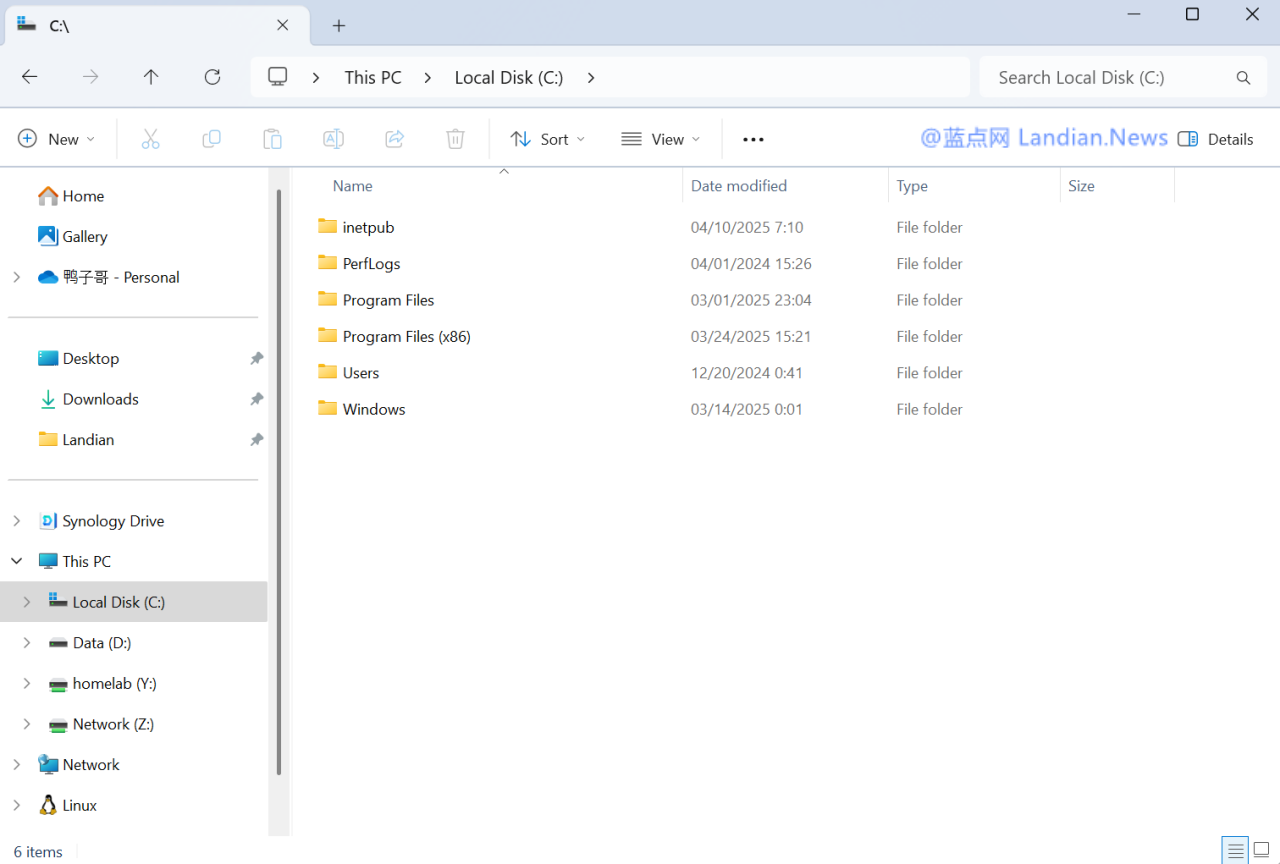Open the View dropdown
Screen dimensions: 1280x864
[660, 139]
